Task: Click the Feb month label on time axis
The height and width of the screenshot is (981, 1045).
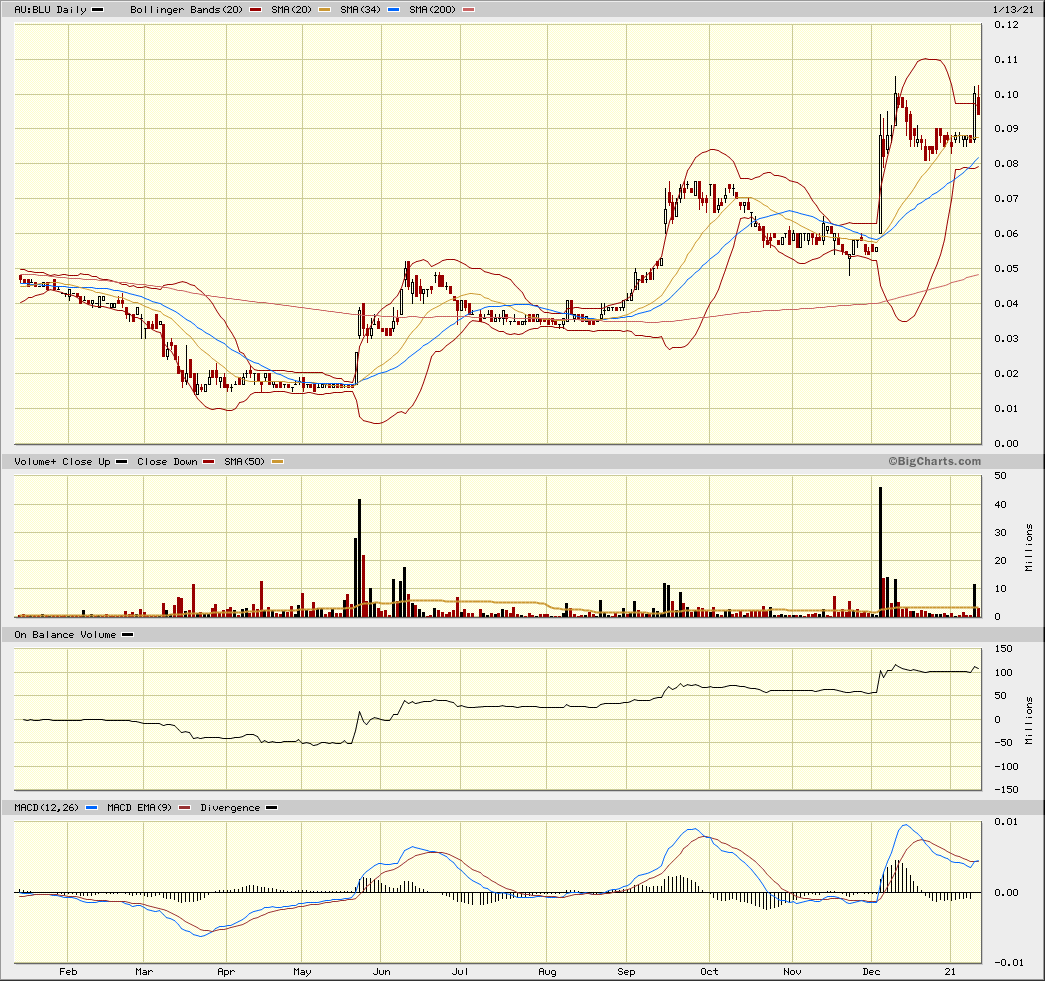Action: click(68, 971)
